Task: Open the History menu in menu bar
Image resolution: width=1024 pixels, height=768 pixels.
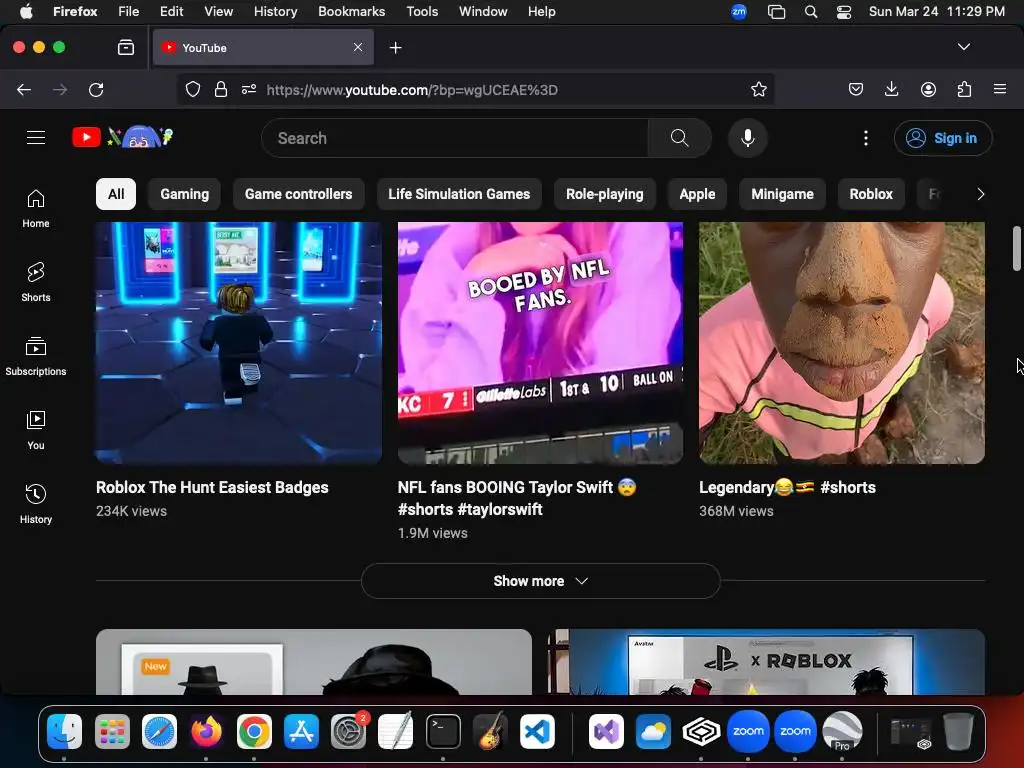Action: pos(276,11)
